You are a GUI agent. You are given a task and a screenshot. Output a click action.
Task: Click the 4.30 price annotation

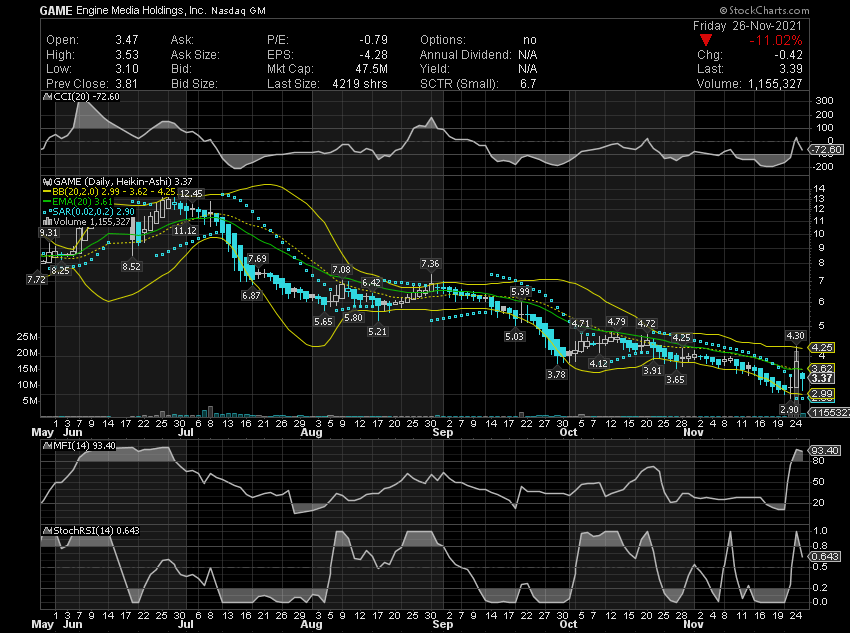click(x=795, y=335)
